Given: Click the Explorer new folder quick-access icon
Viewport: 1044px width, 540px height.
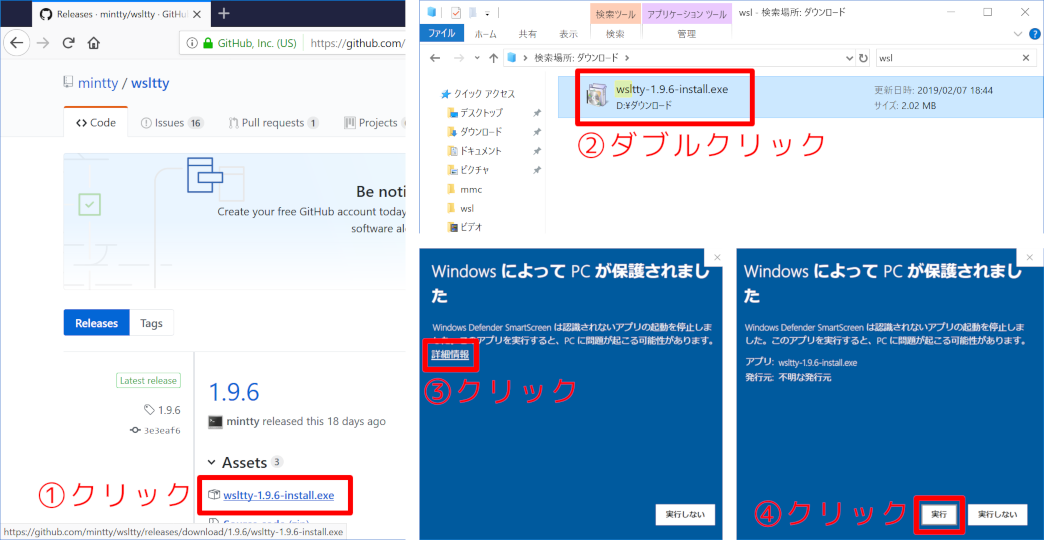Looking at the screenshot, I should tap(473, 13).
